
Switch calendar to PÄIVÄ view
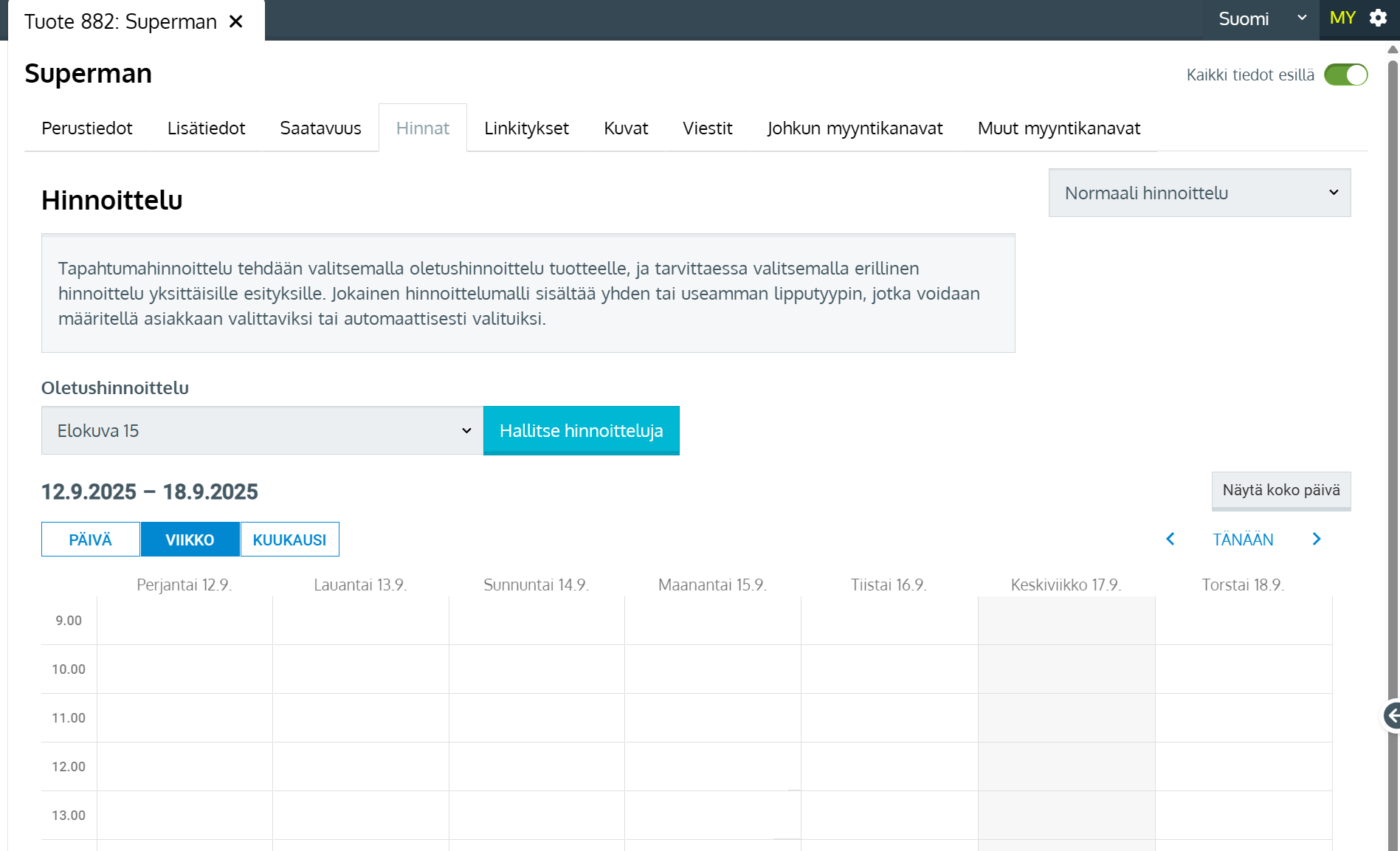pos(91,540)
